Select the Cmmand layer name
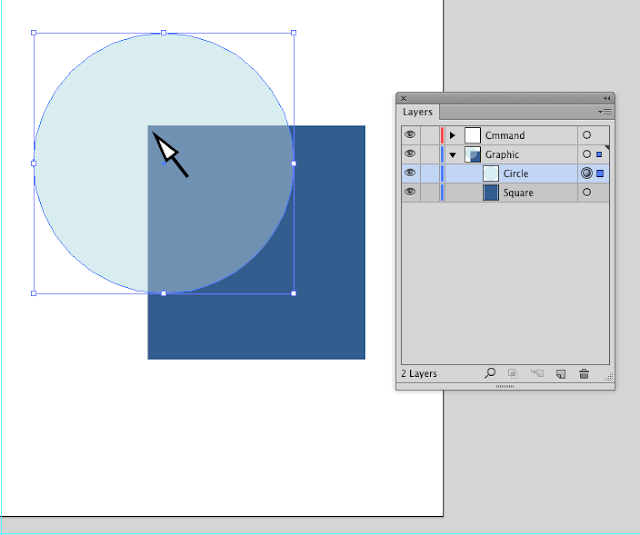The height and width of the screenshot is (535, 640). click(505, 135)
